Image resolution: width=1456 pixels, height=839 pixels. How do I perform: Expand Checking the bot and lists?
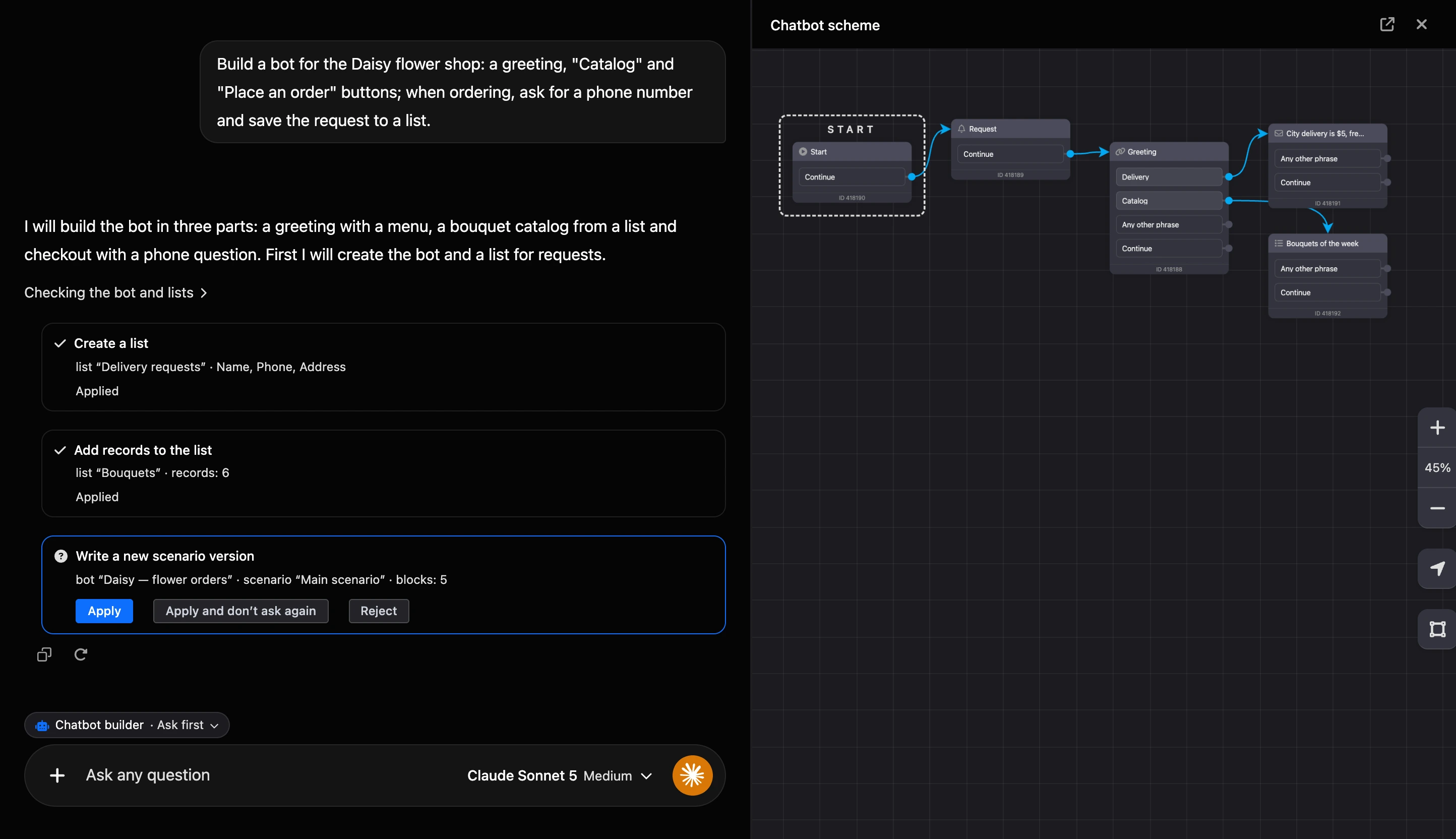point(116,293)
